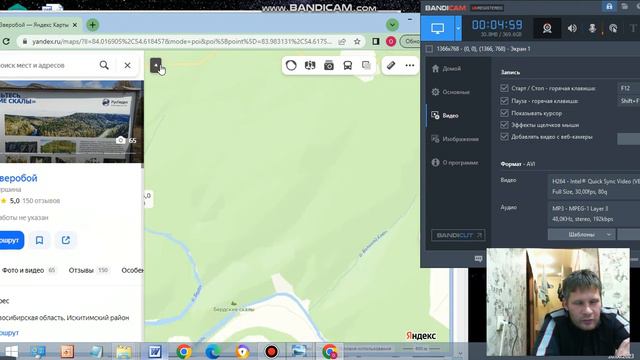
Task: Expand the Bandicam recording mode dropdown arrow
Action: tap(458, 28)
